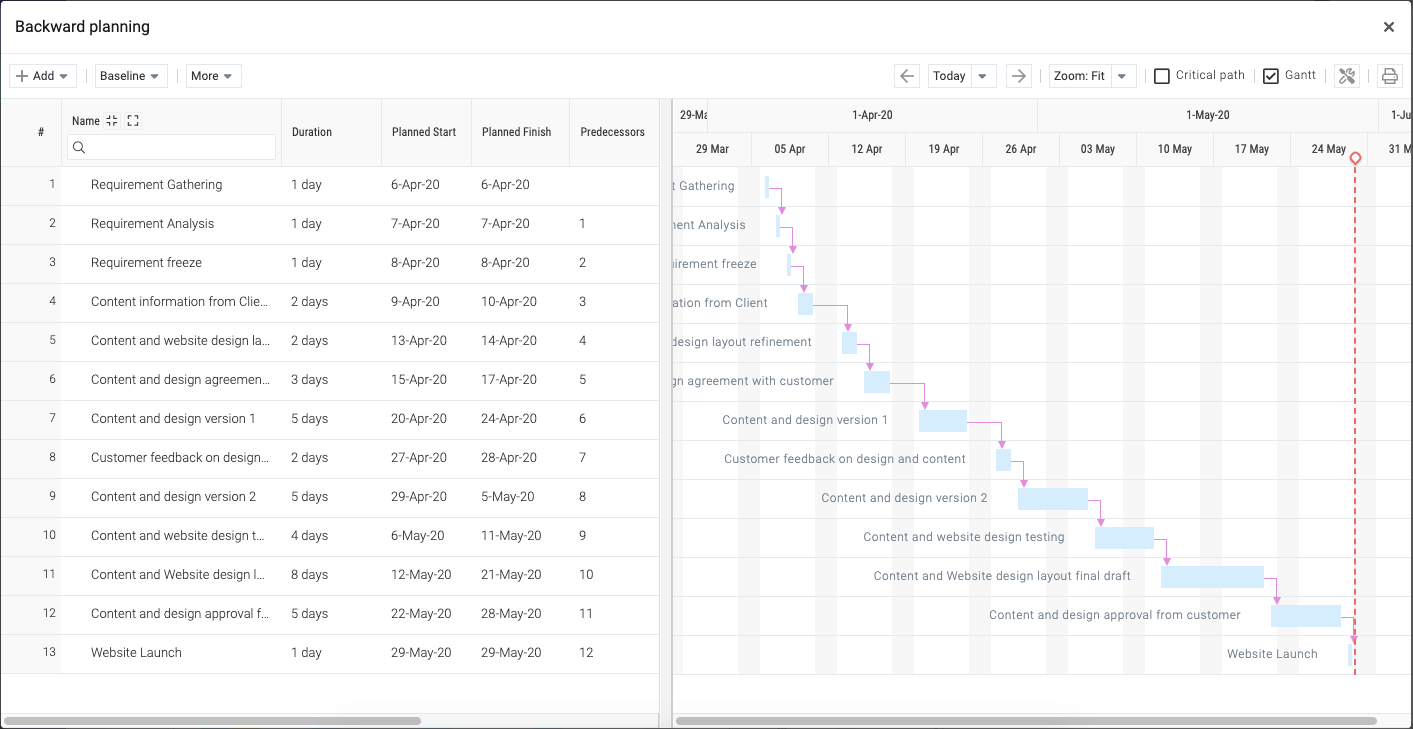Click the Content and design version 1 Gantt bar

[x=943, y=421]
